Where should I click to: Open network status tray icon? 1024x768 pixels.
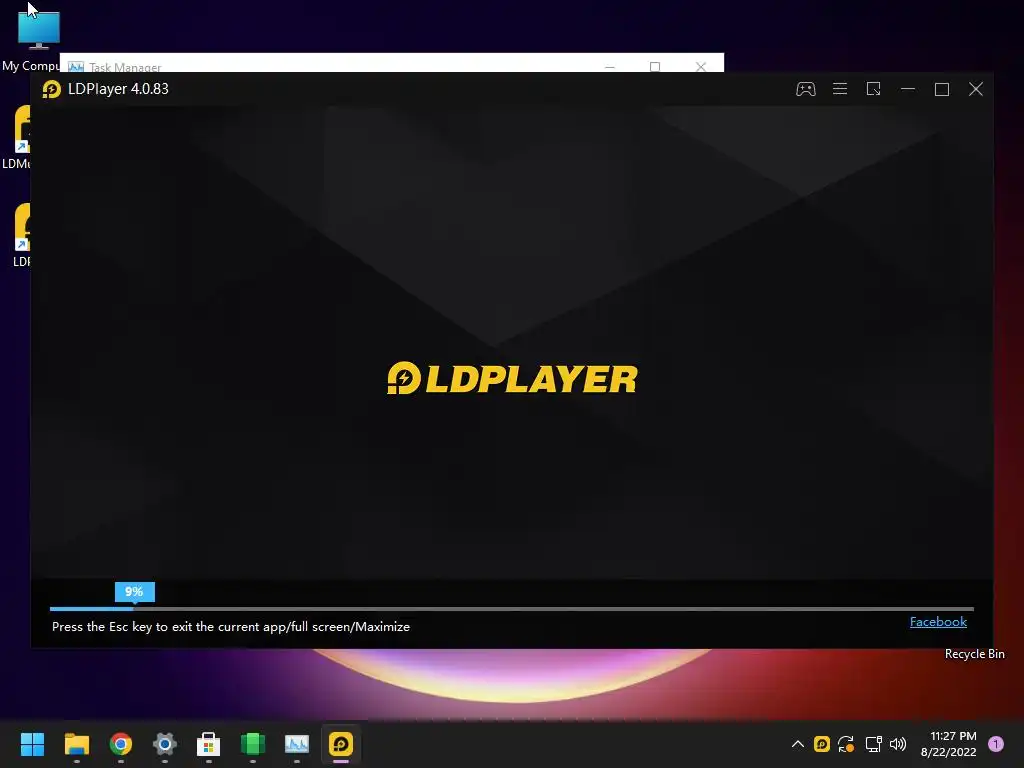(x=873, y=744)
